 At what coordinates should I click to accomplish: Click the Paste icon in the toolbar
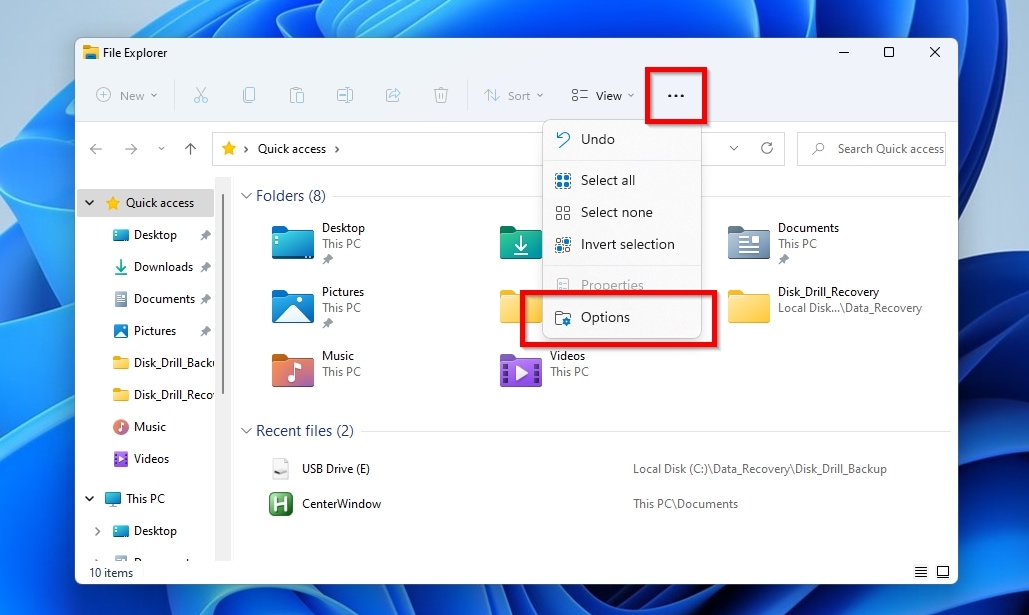[297, 95]
